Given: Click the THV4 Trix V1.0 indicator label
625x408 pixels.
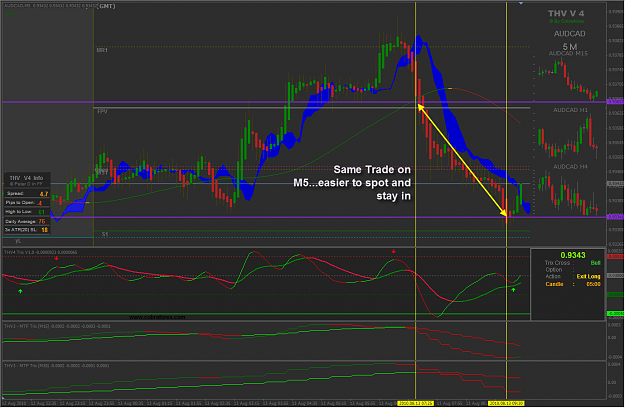Looking at the screenshot, I should (x=40, y=252).
